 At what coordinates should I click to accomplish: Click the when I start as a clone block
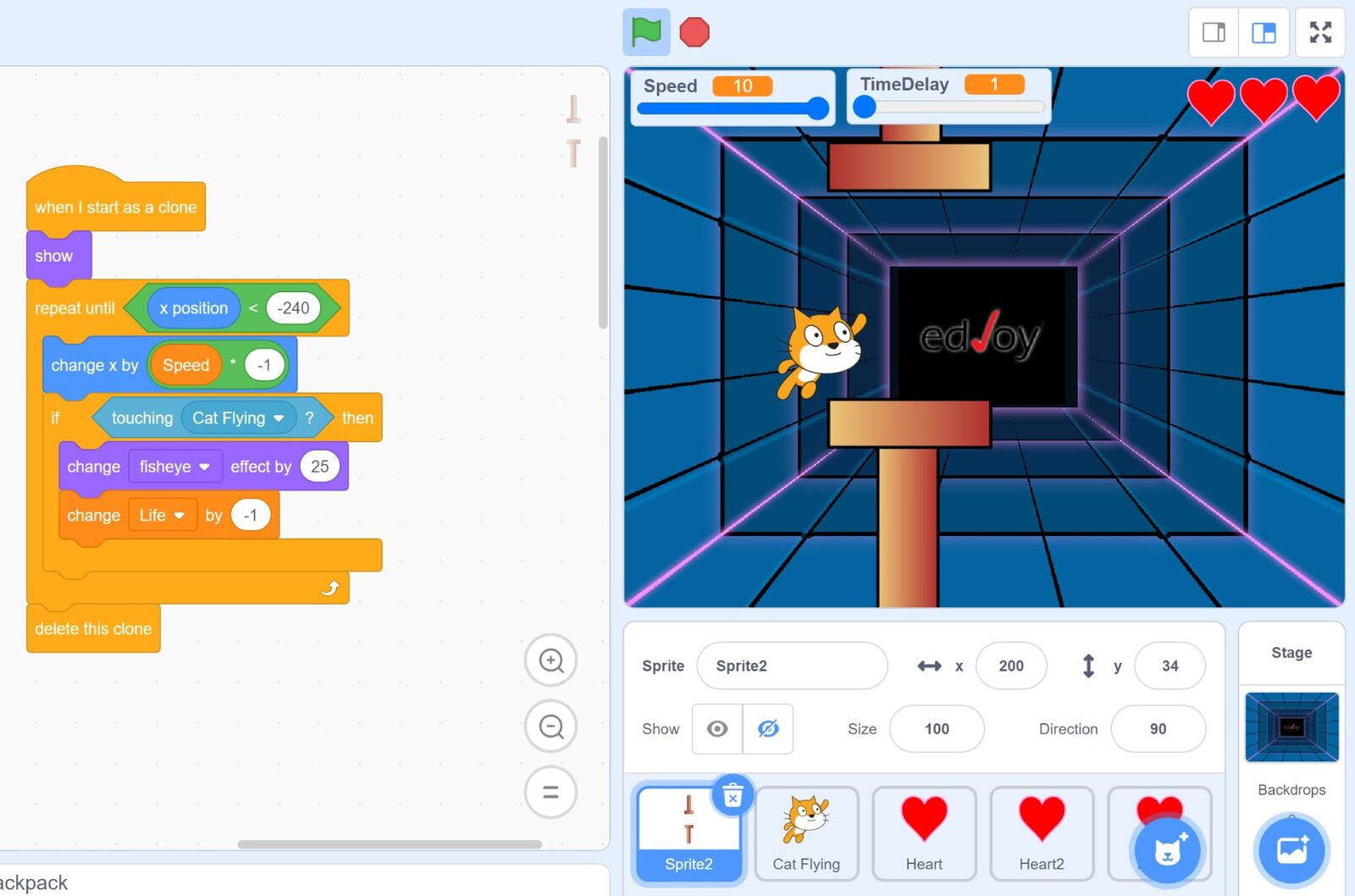[115, 207]
